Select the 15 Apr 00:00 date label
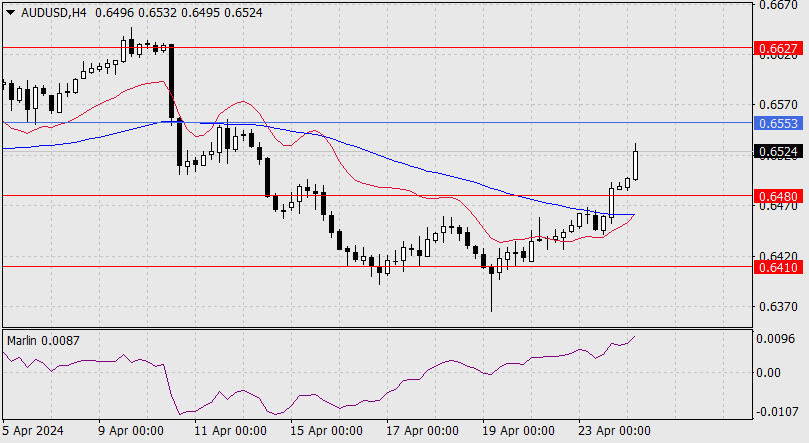 tap(326, 431)
